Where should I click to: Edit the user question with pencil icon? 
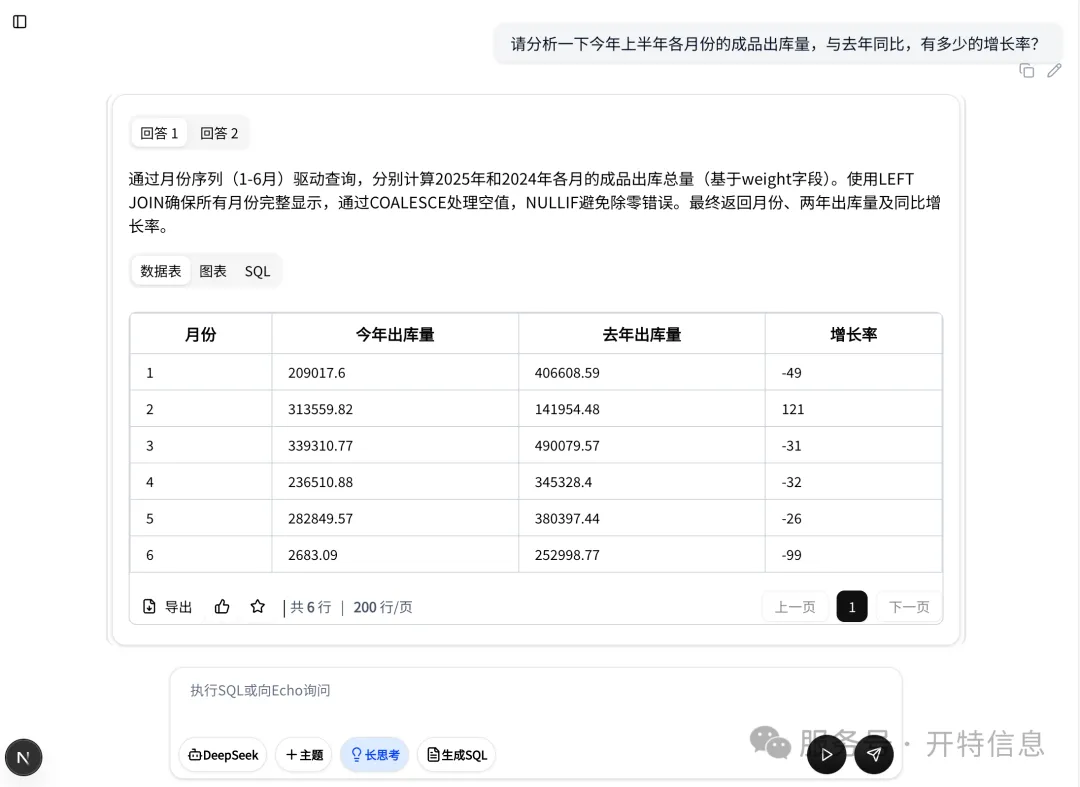point(1054,70)
